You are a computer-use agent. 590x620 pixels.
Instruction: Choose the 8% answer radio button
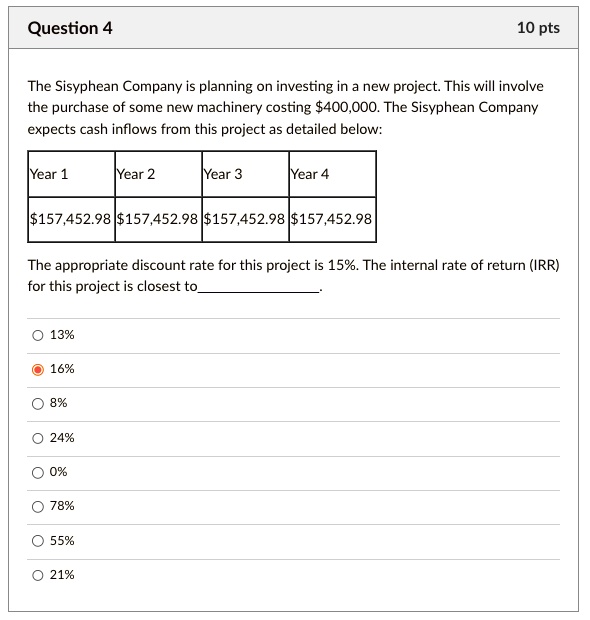(x=38, y=404)
